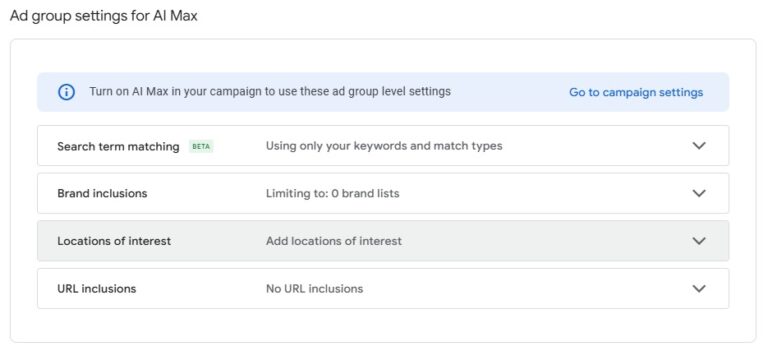The image size is (768, 360).
Task: Expand the Locations of interest chevron
Action: click(699, 240)
